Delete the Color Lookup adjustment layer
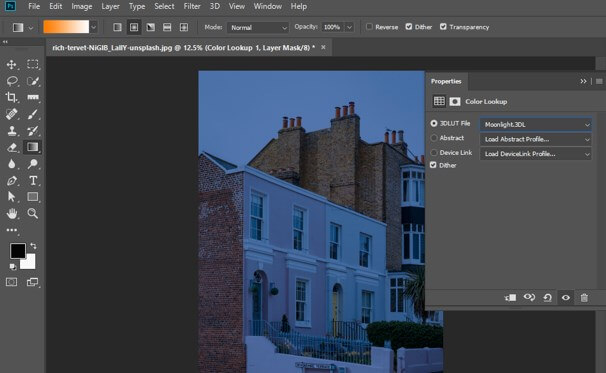 [x=584, y=298]
